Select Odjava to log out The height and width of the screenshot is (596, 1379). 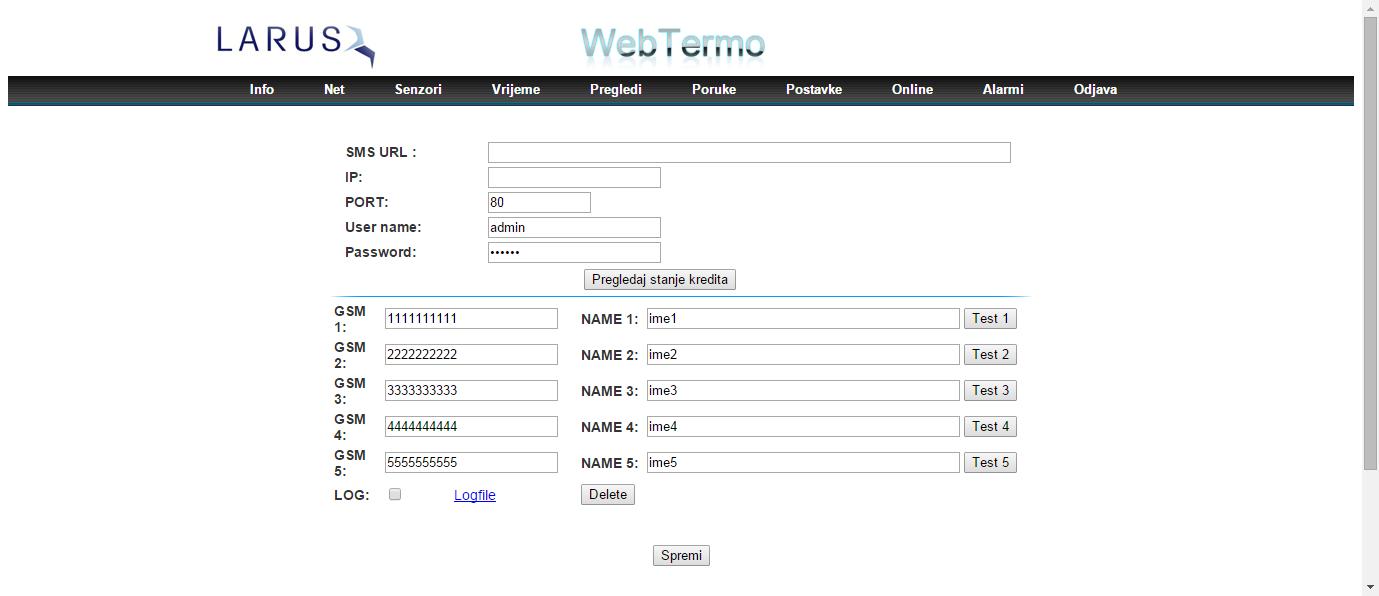pos(1095,90)
